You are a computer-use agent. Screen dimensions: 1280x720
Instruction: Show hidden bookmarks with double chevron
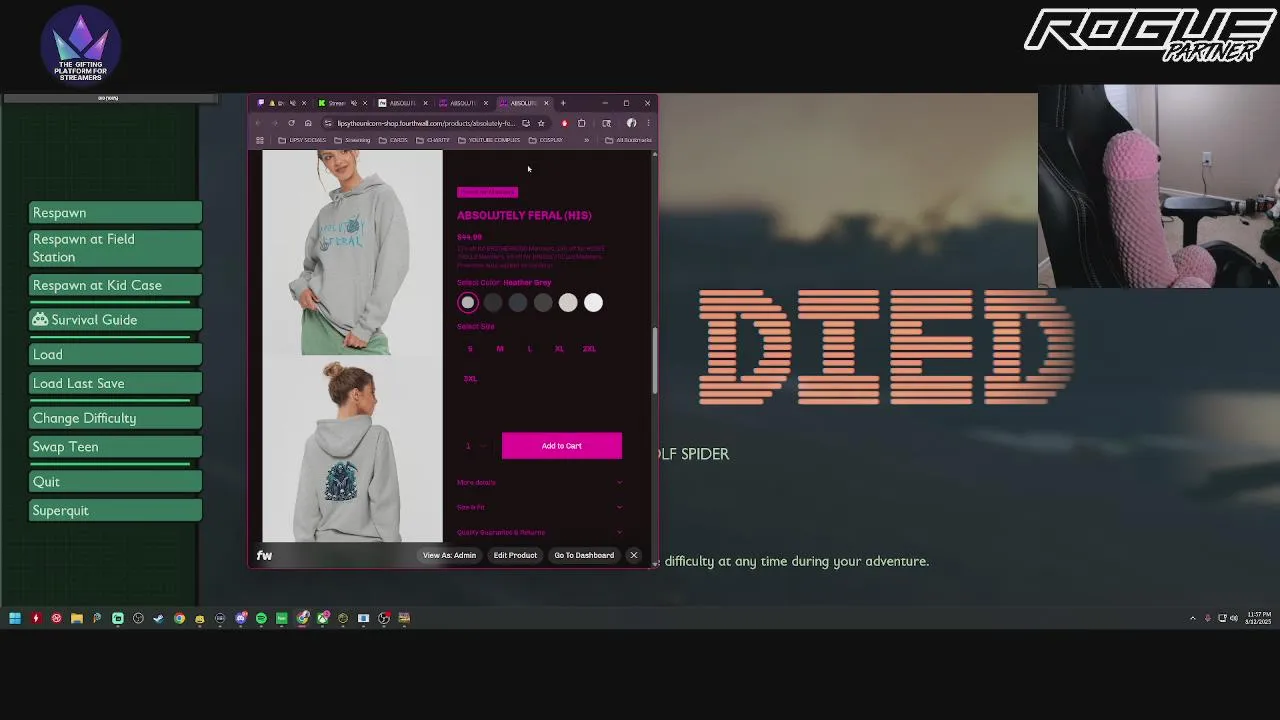(x=586, y=140)
